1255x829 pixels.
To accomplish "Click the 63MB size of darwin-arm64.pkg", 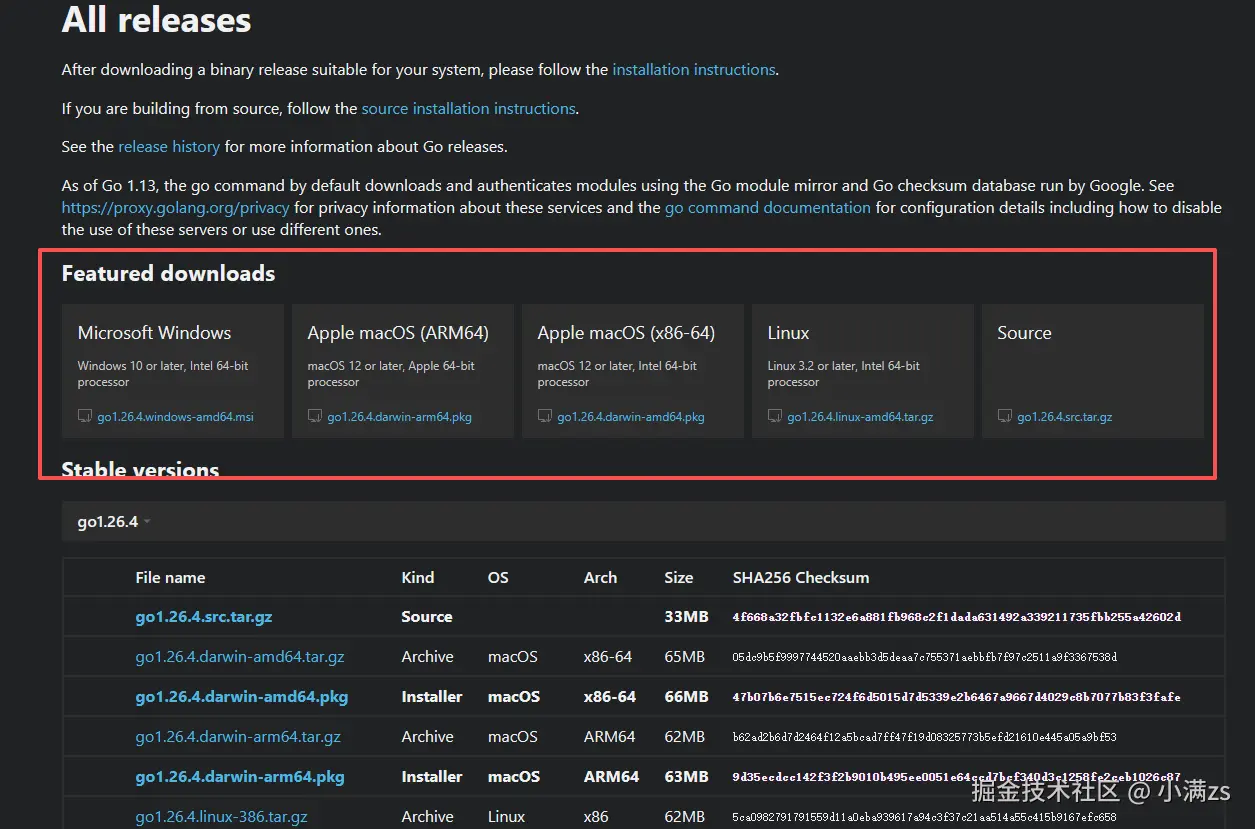I will tap(686, 777).
